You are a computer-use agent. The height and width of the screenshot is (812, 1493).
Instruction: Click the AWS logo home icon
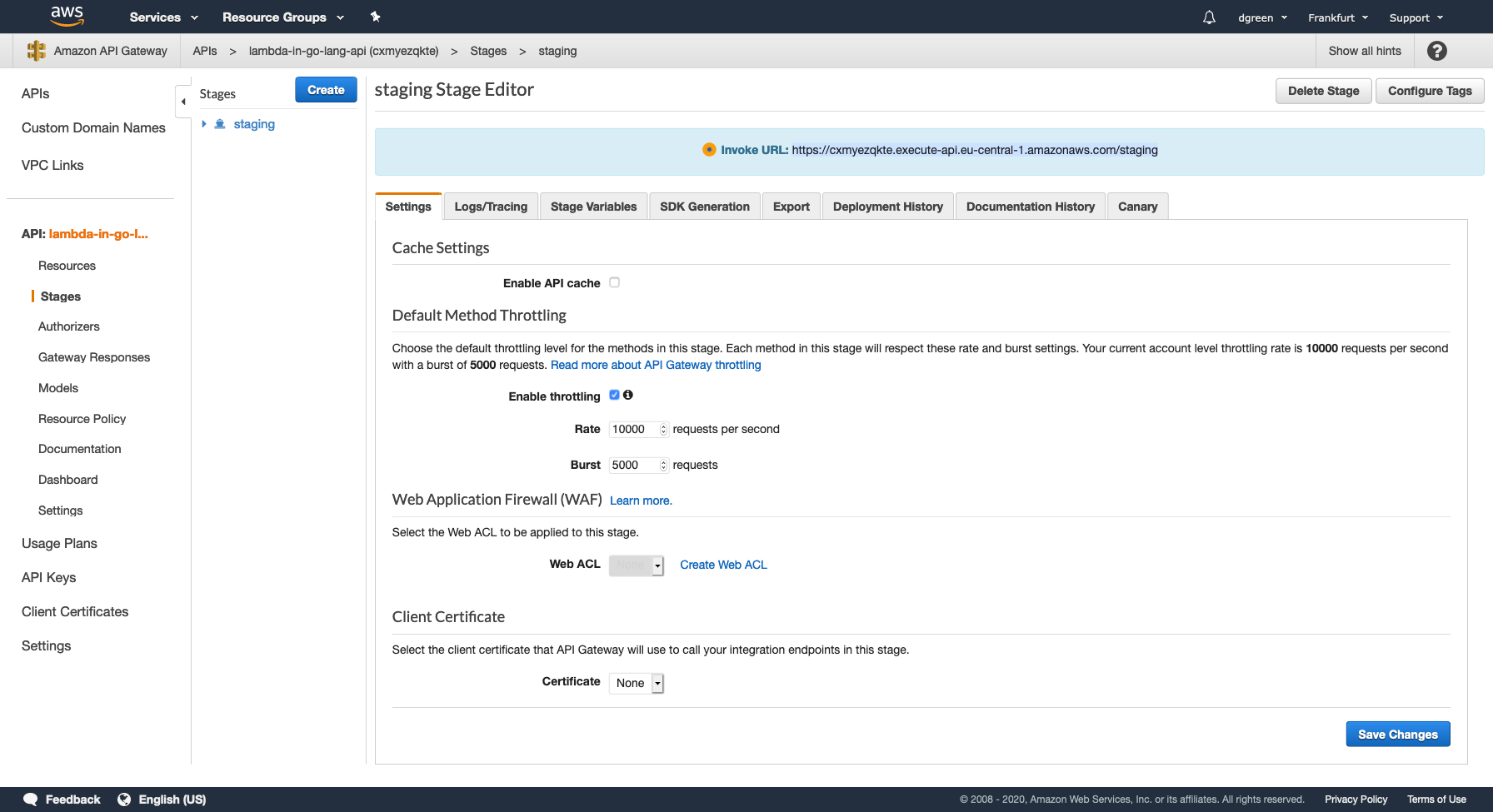(x=67, y=16)
